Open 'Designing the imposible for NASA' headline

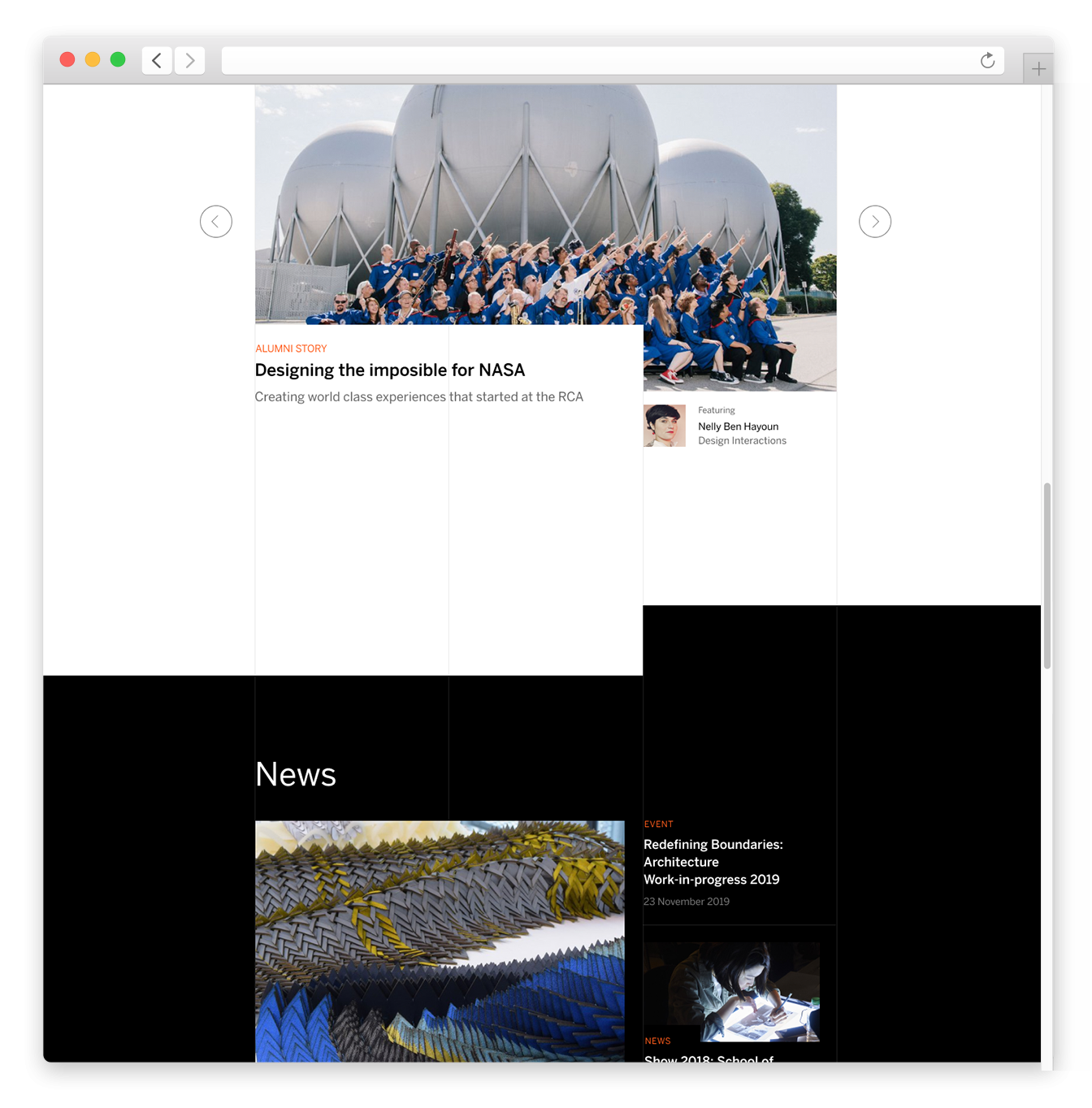390,370
